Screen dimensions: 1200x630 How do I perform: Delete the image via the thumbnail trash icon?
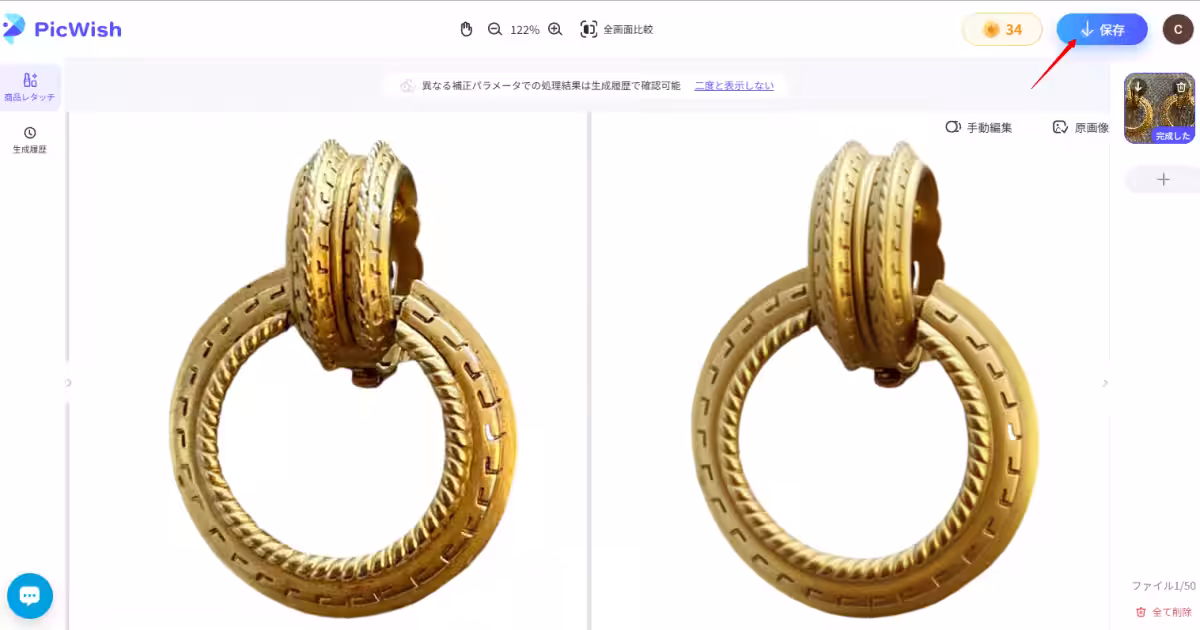click(x=1181, y=86)
